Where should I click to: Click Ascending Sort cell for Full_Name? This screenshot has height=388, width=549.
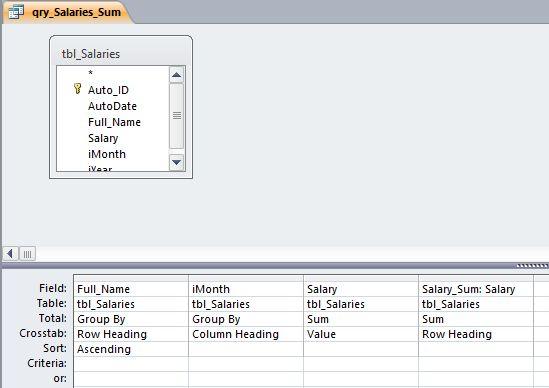pos(131,349)
